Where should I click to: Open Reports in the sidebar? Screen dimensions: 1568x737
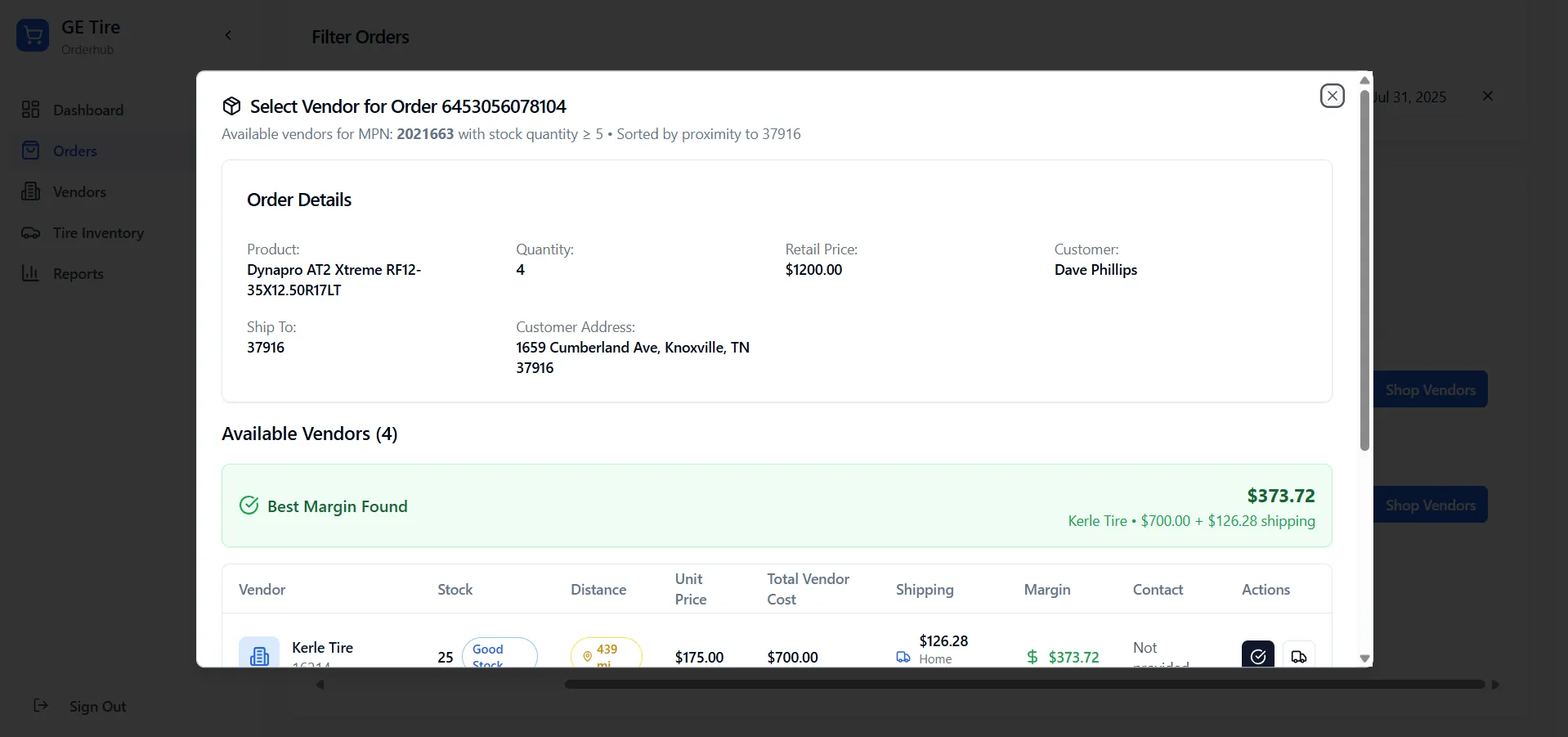tap(78, 273)
